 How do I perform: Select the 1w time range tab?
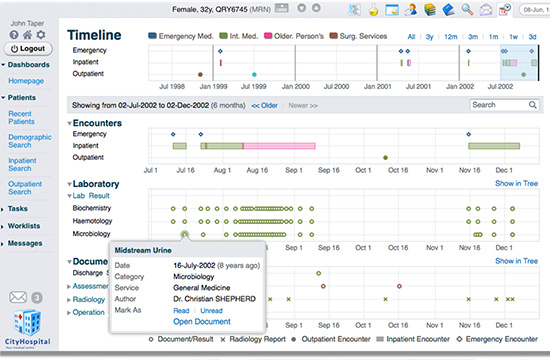tap(514, 36)
